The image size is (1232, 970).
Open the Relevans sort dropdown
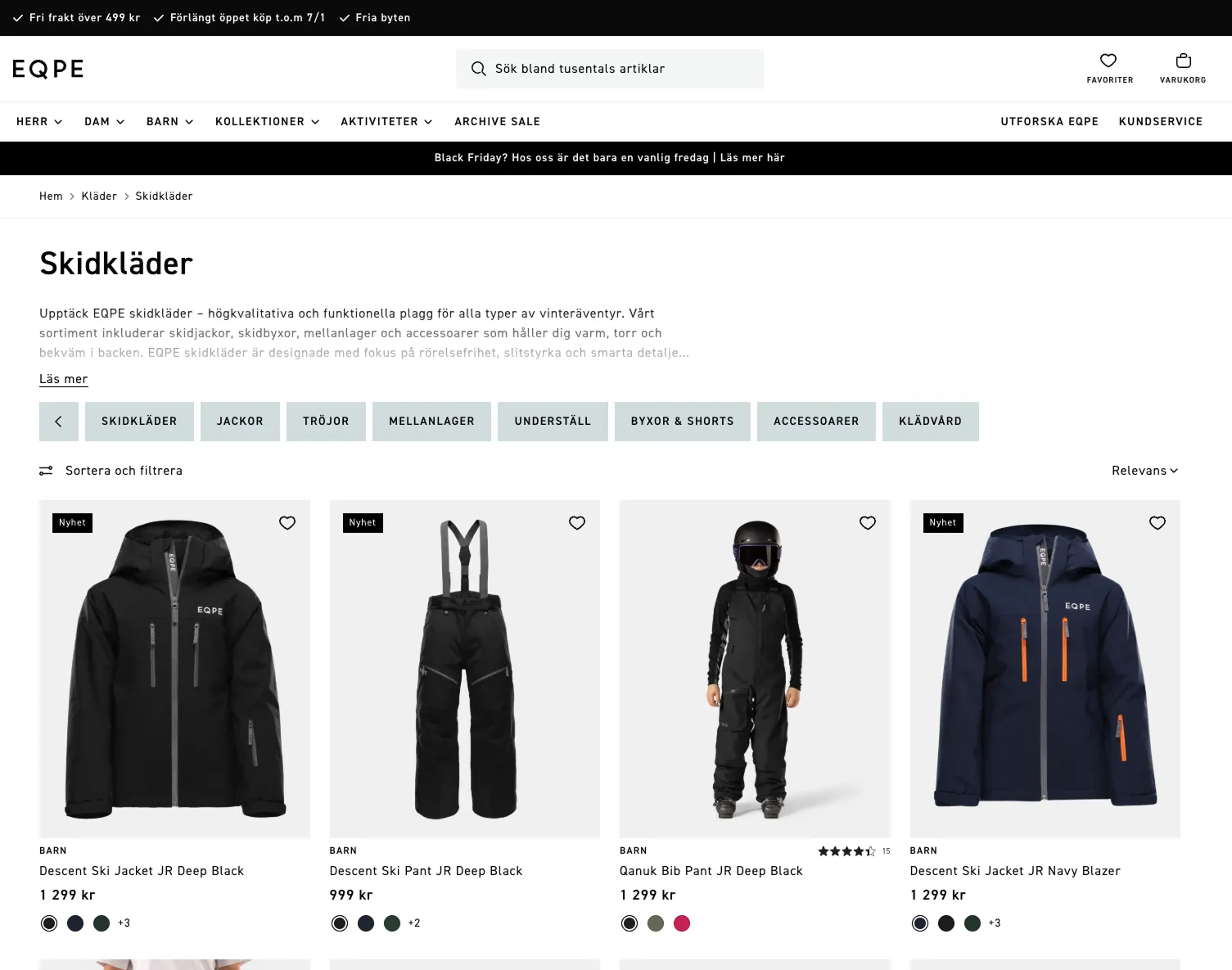[x=1144, y=471]
